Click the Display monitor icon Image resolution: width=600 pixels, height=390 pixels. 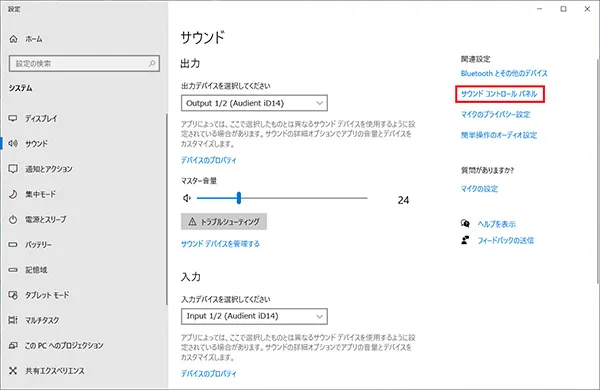(13, 118)
